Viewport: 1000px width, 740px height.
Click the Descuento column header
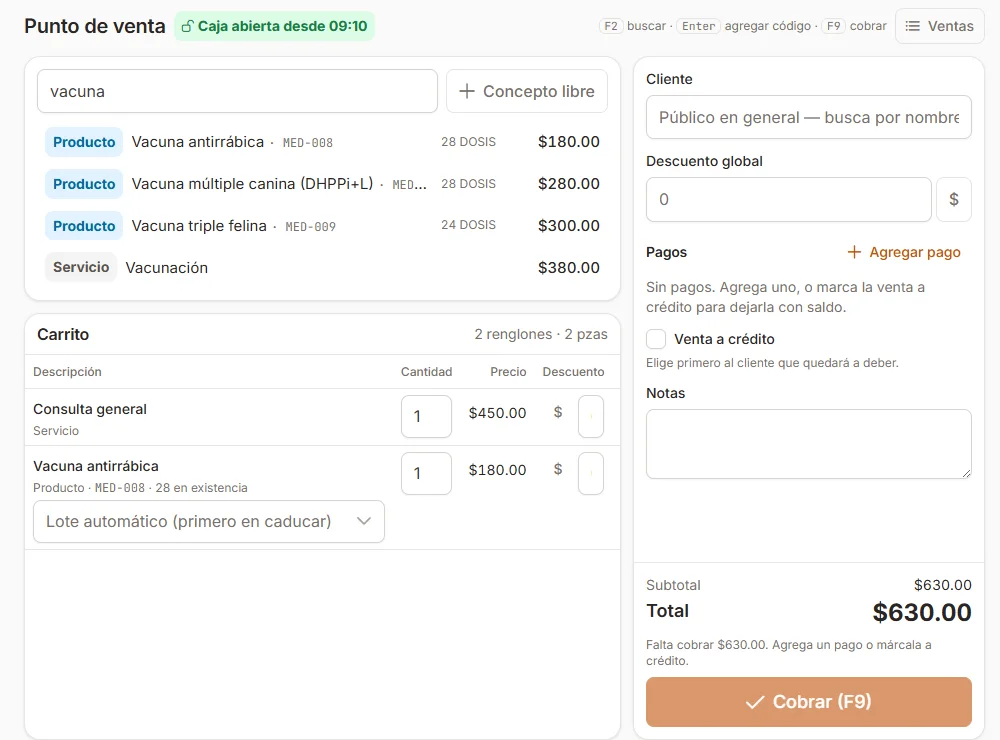pos(573,371)
